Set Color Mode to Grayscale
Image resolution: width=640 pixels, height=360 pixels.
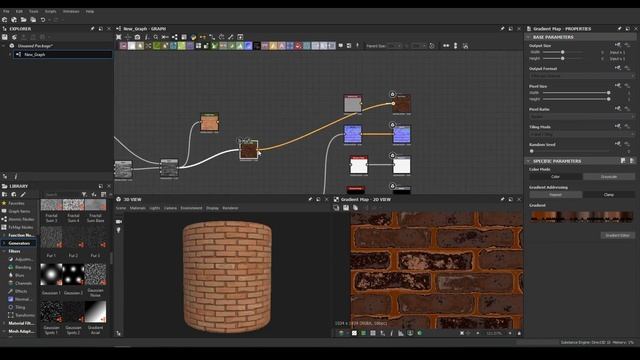(x=609, y=177)
